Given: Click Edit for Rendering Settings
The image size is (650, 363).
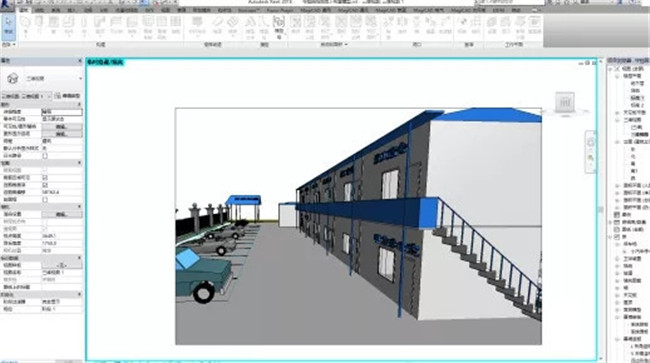Looking at the screenshot, I should click(x=62, y=214).
